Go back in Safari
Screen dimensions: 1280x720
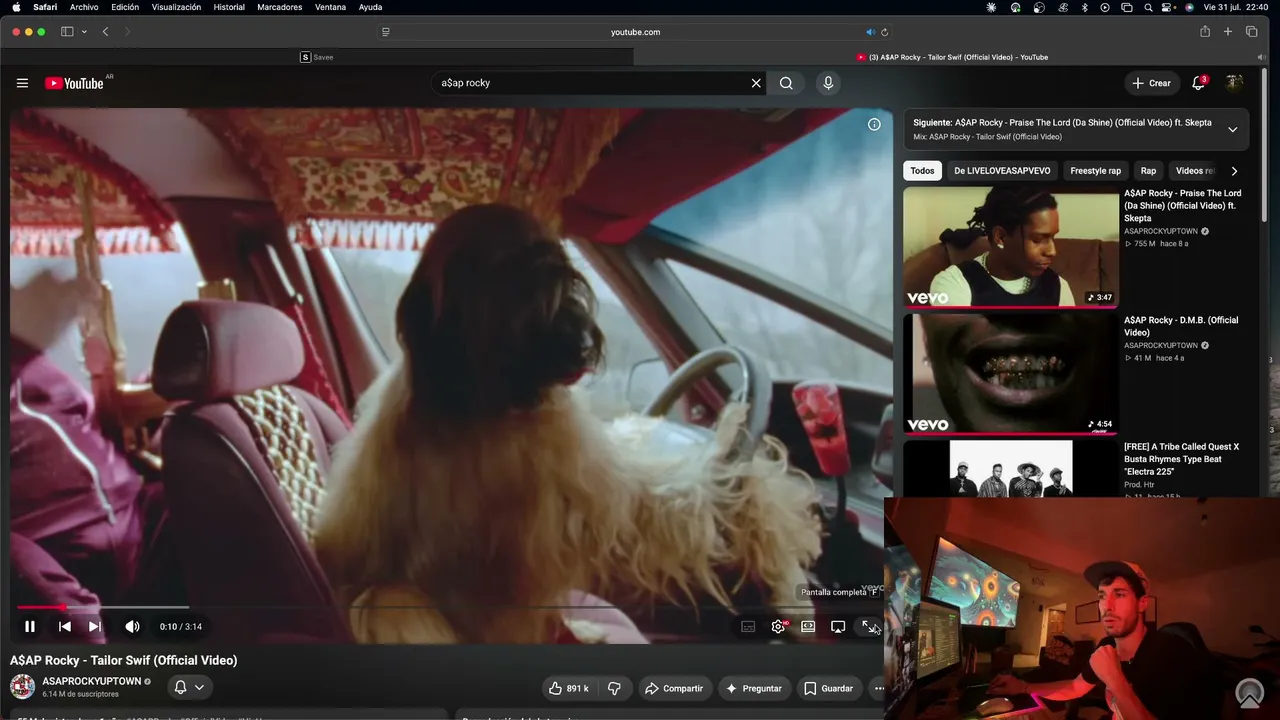click(x=105, y=32)
